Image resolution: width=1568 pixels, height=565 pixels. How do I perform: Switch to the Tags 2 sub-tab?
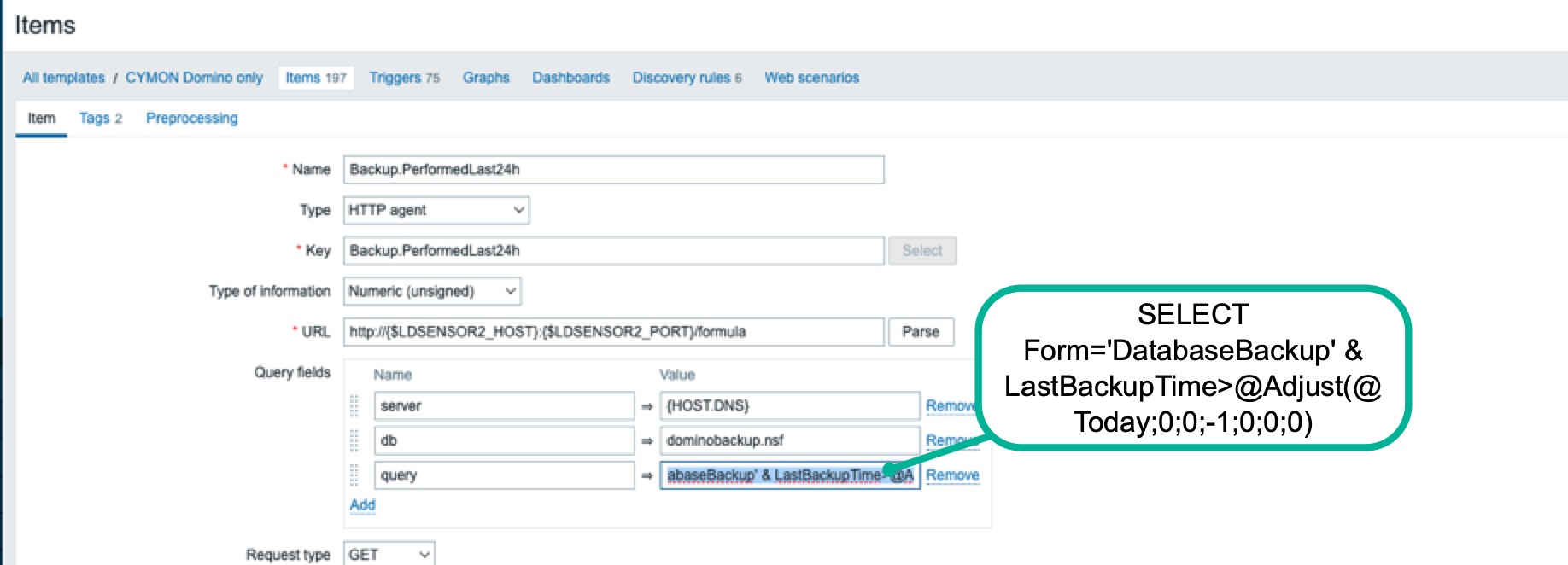[101, 119]
